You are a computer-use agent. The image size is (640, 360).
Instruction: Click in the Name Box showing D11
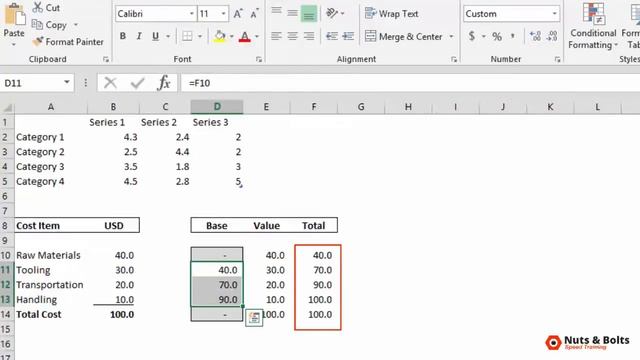(31, 83)
